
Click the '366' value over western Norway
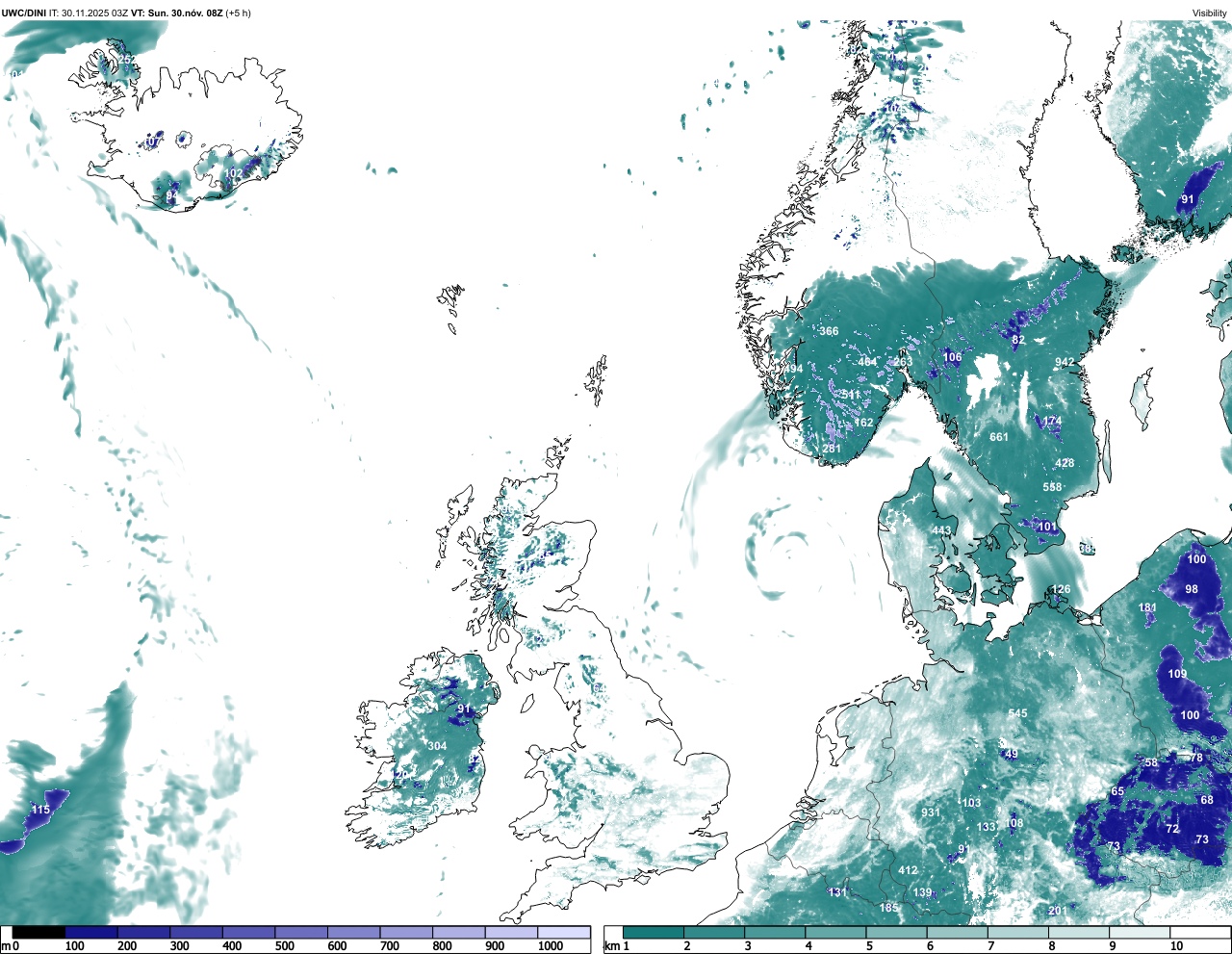829,331
